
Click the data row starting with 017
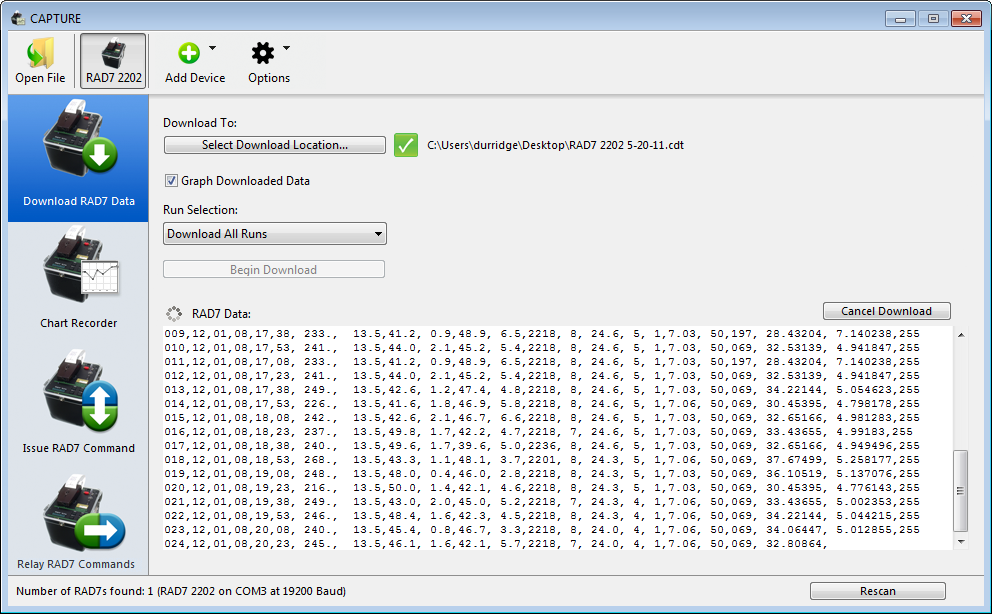click(x=542, y=446)
